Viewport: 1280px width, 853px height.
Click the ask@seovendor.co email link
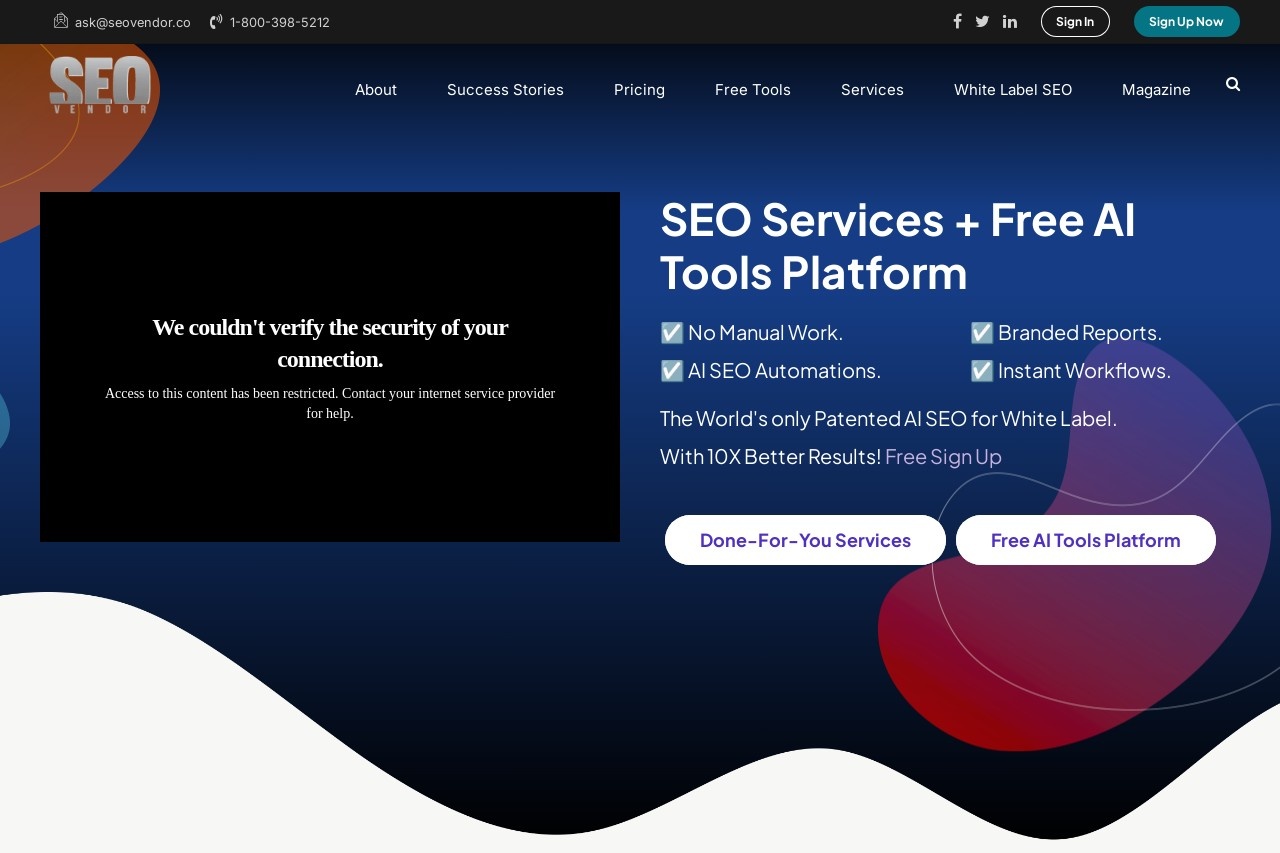(133, 22)
